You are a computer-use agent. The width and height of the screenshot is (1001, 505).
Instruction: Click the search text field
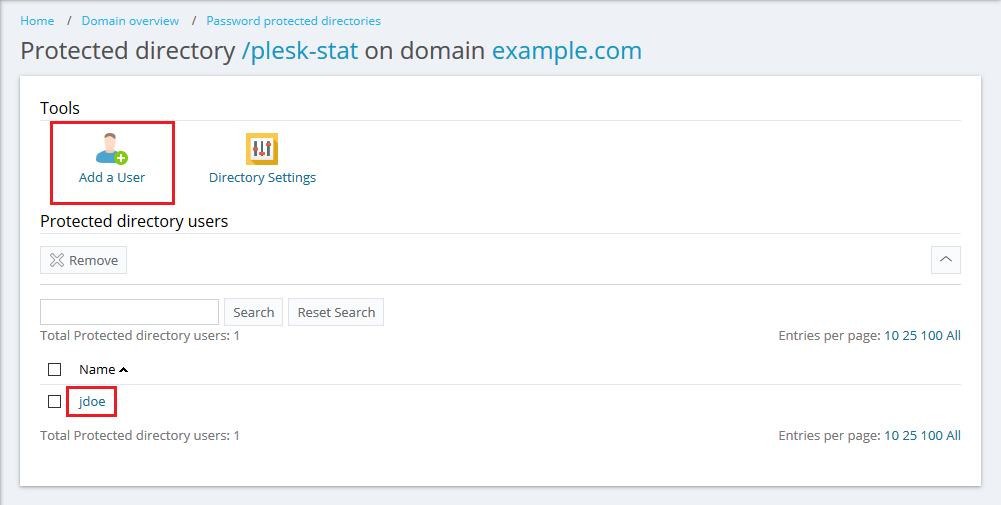[129, 312]
